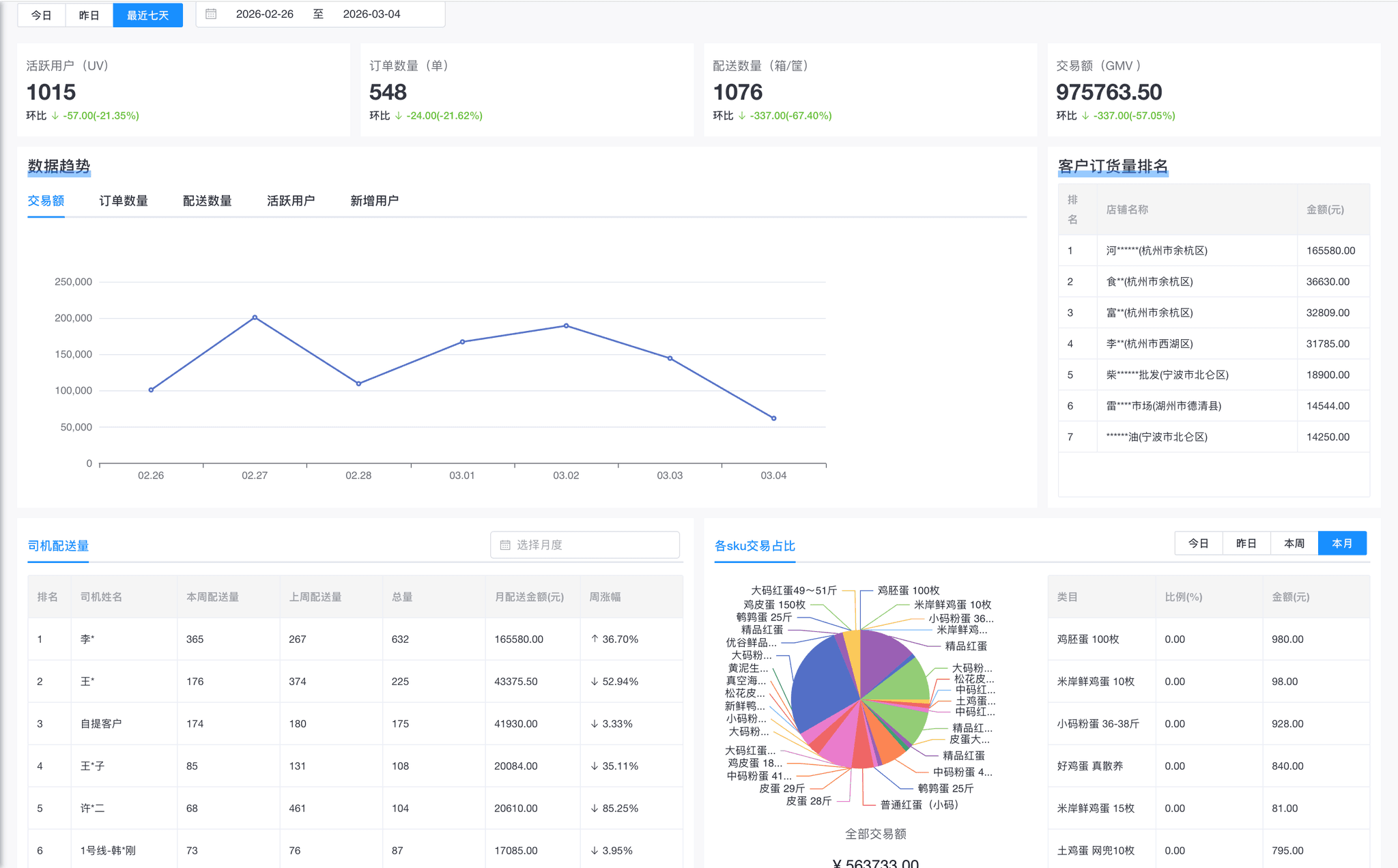Open end date 2026-03-04 picker

371,14
